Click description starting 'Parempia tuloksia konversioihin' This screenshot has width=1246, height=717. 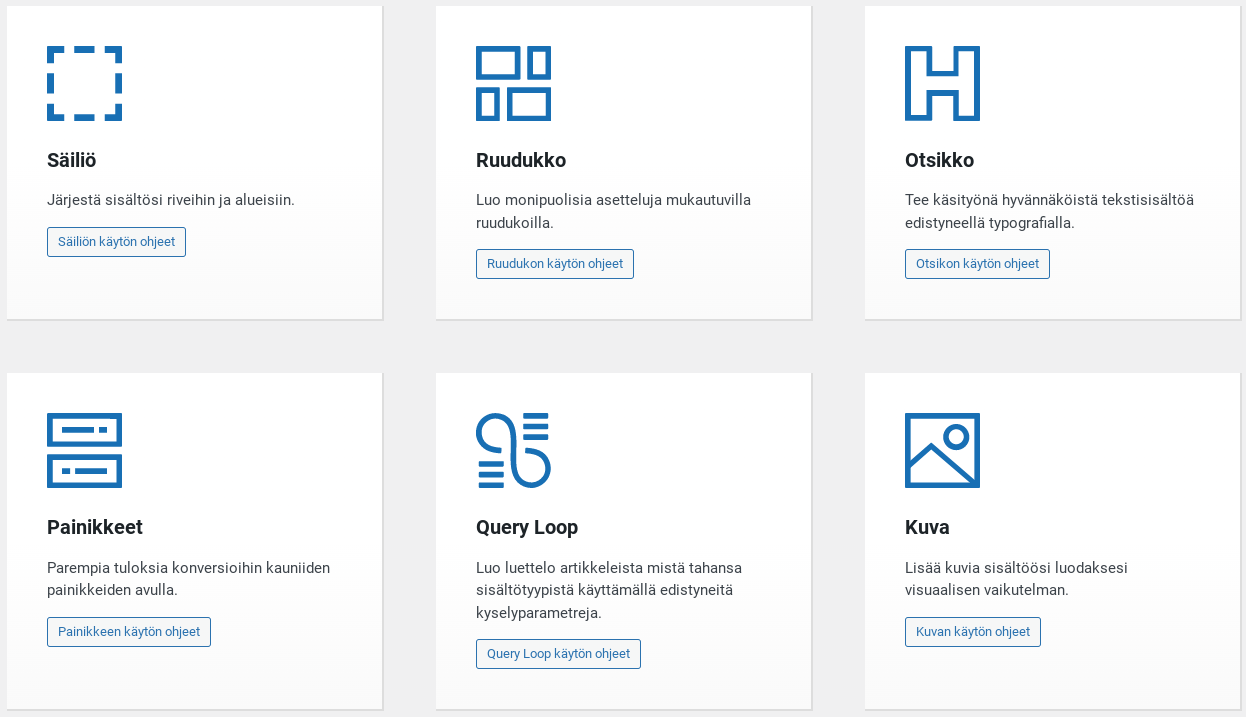188,579
